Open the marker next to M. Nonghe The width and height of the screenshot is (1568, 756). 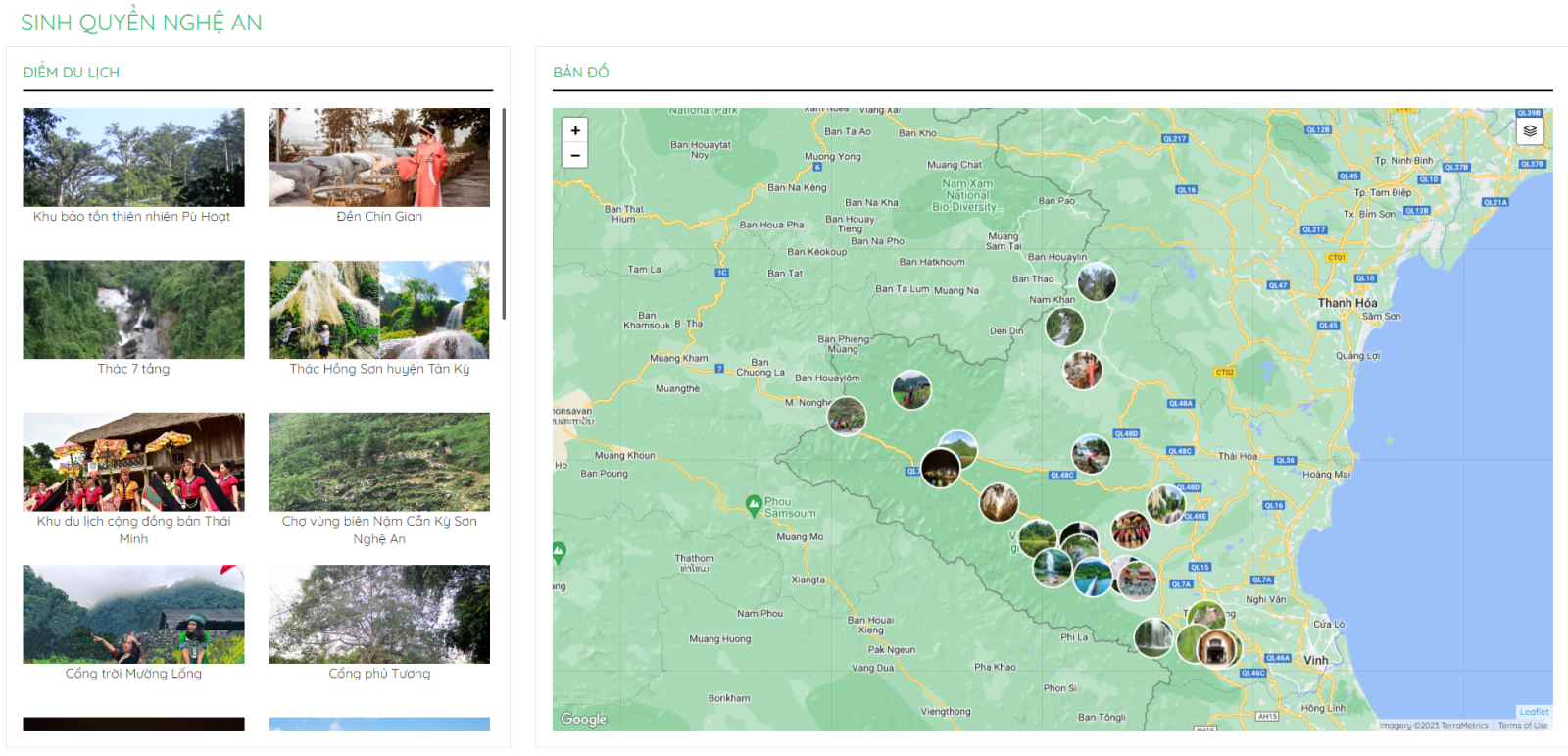(847, 416)
